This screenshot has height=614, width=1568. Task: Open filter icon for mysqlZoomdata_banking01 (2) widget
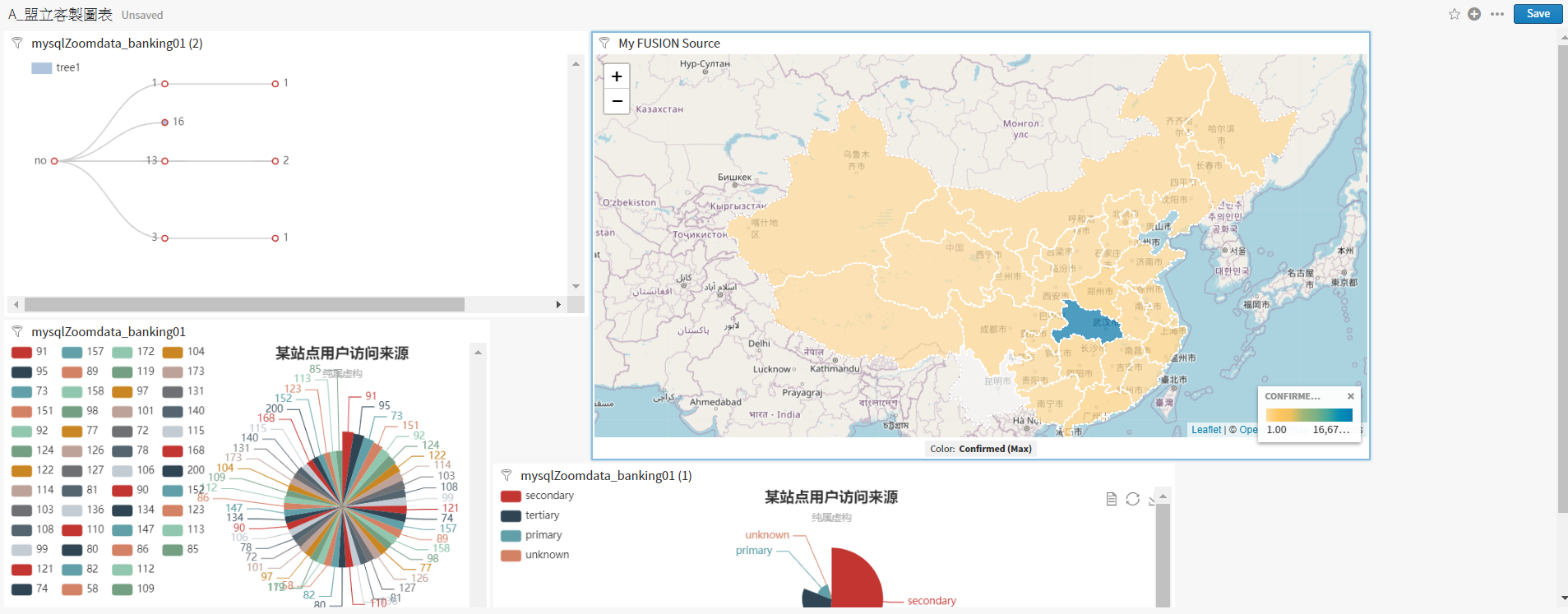[x=17, y=43]
